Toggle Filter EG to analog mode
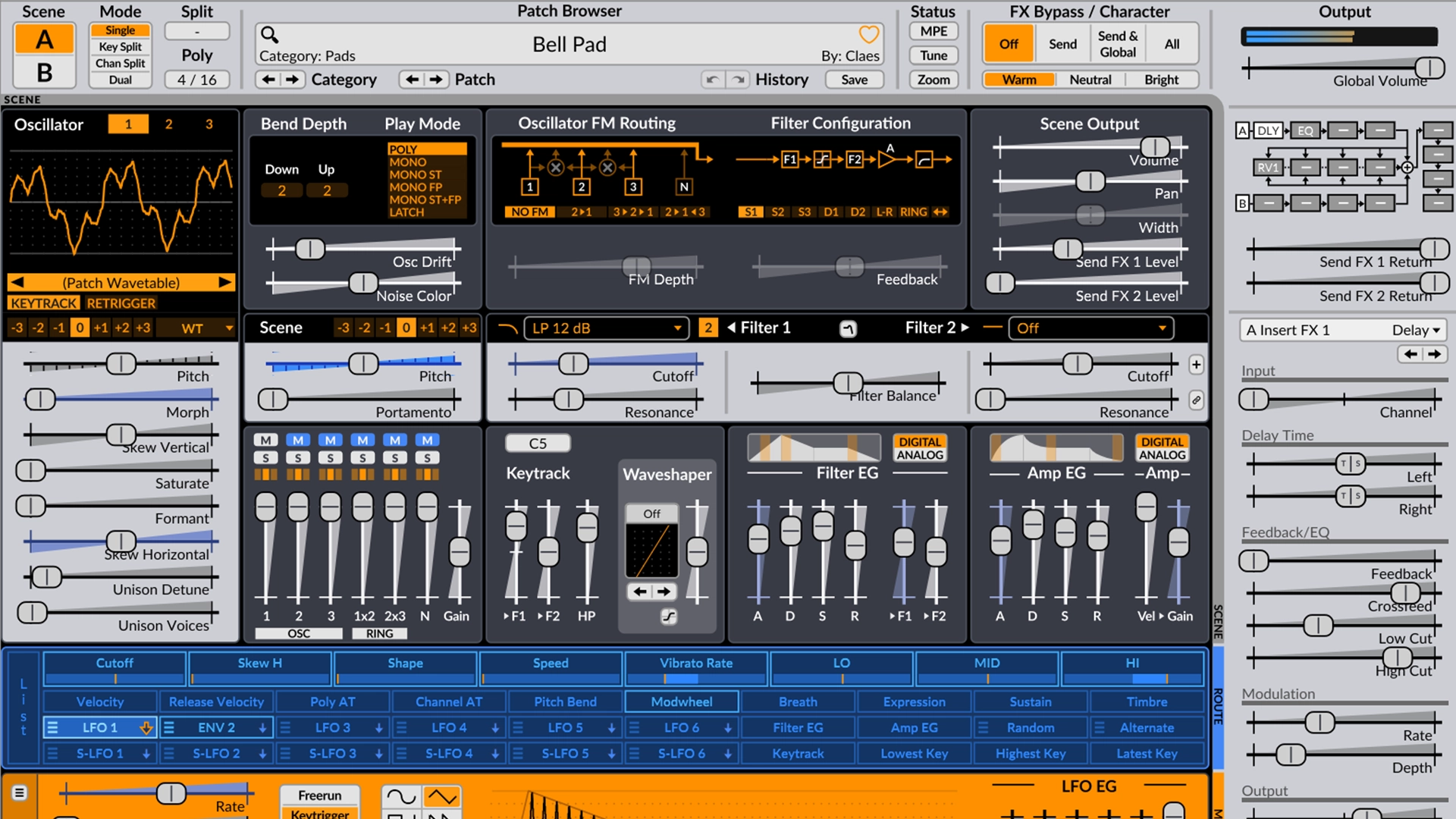This screenshot has height=819, width=1456. tap(919, 455)
